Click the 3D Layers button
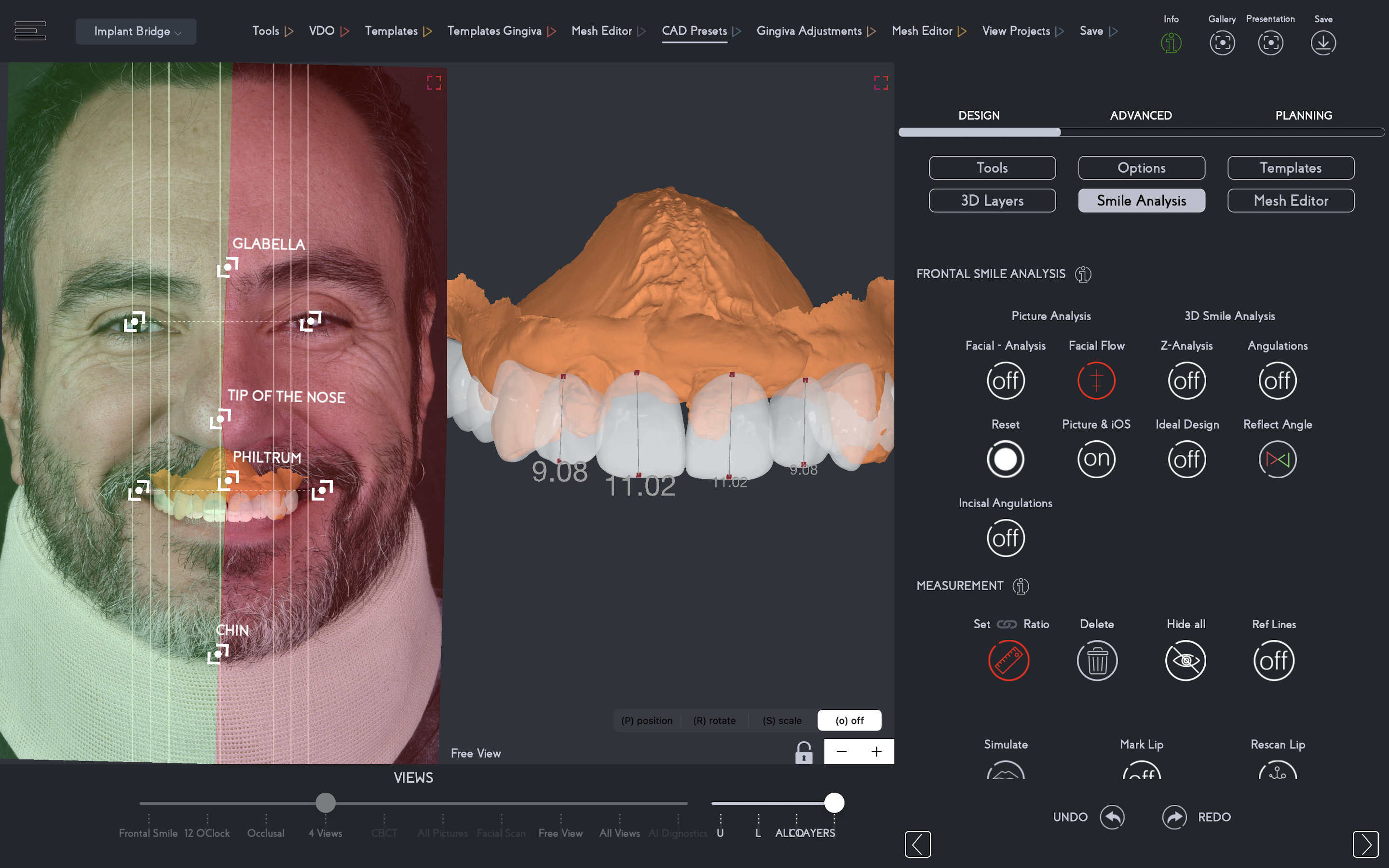1389x868 pixels. click(x=992, y=200)
